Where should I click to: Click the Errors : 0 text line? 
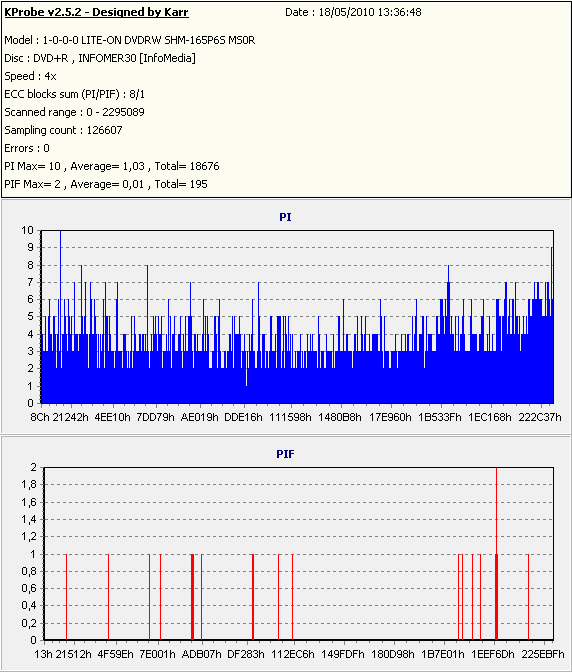27,148
